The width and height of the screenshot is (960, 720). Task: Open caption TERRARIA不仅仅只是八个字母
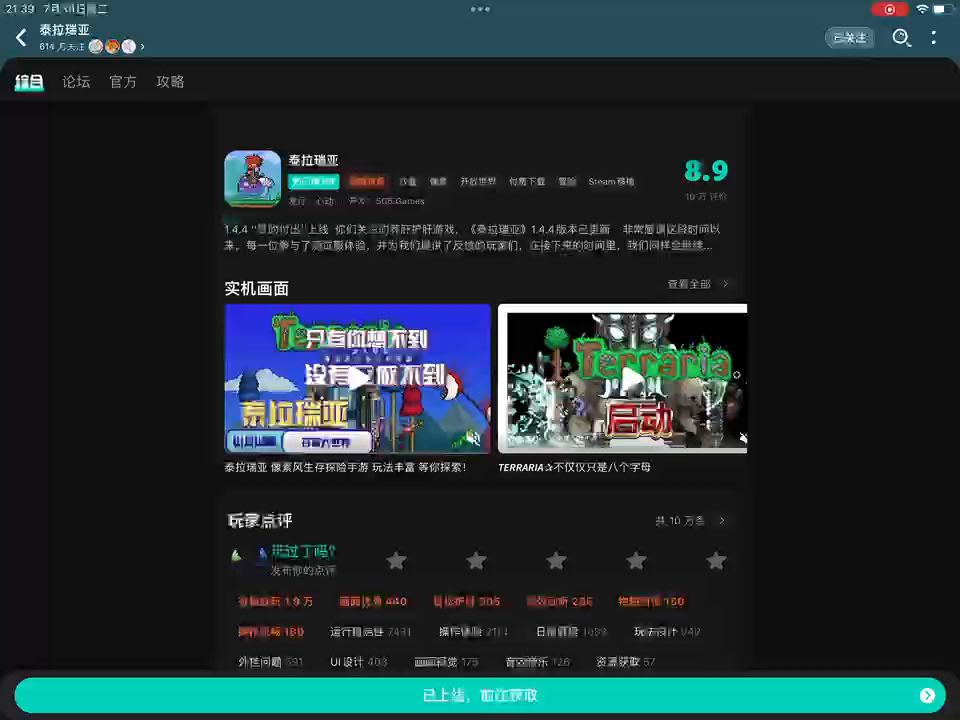574,467
